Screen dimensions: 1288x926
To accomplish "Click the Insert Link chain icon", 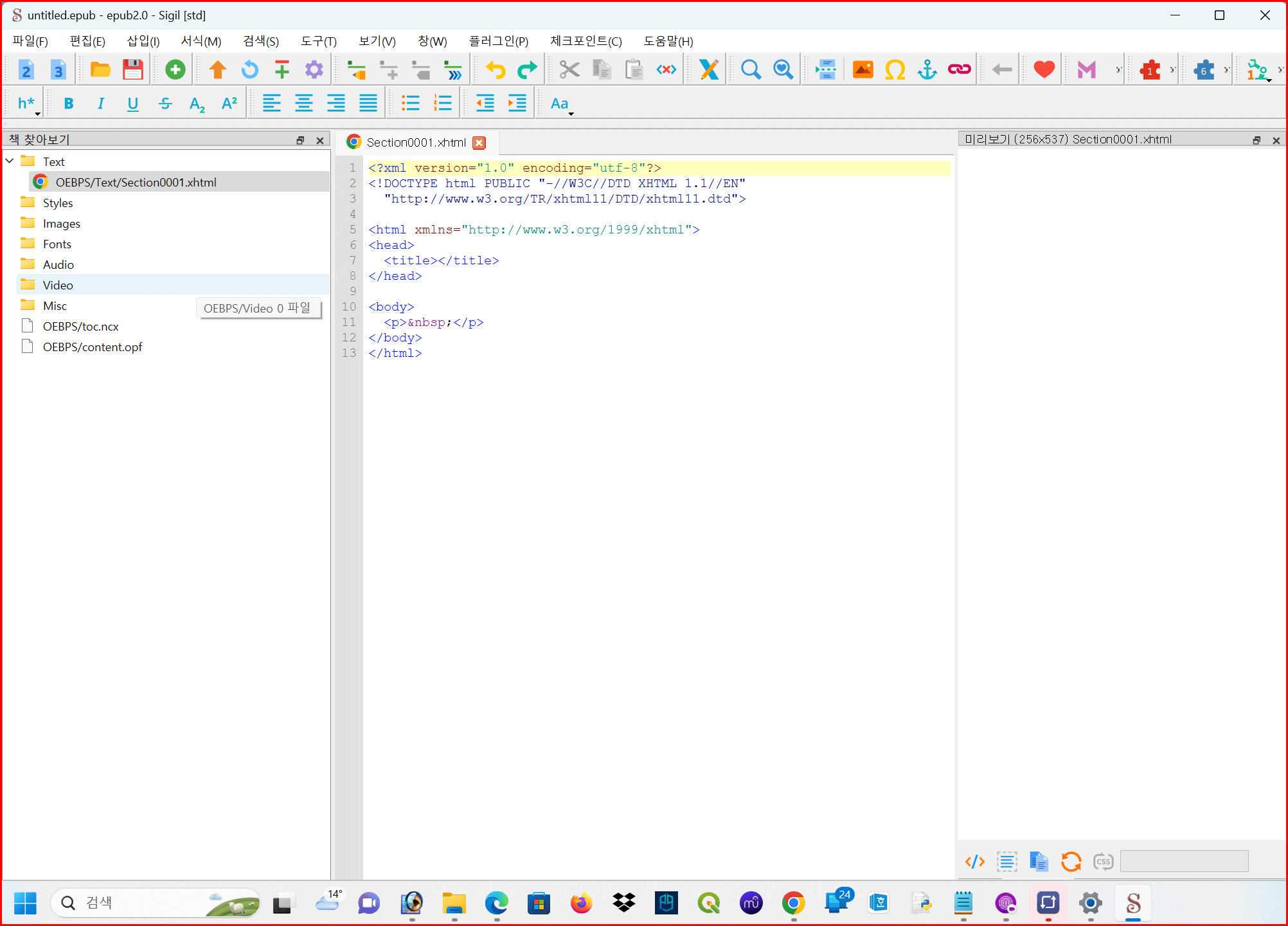I will [959, 69].
